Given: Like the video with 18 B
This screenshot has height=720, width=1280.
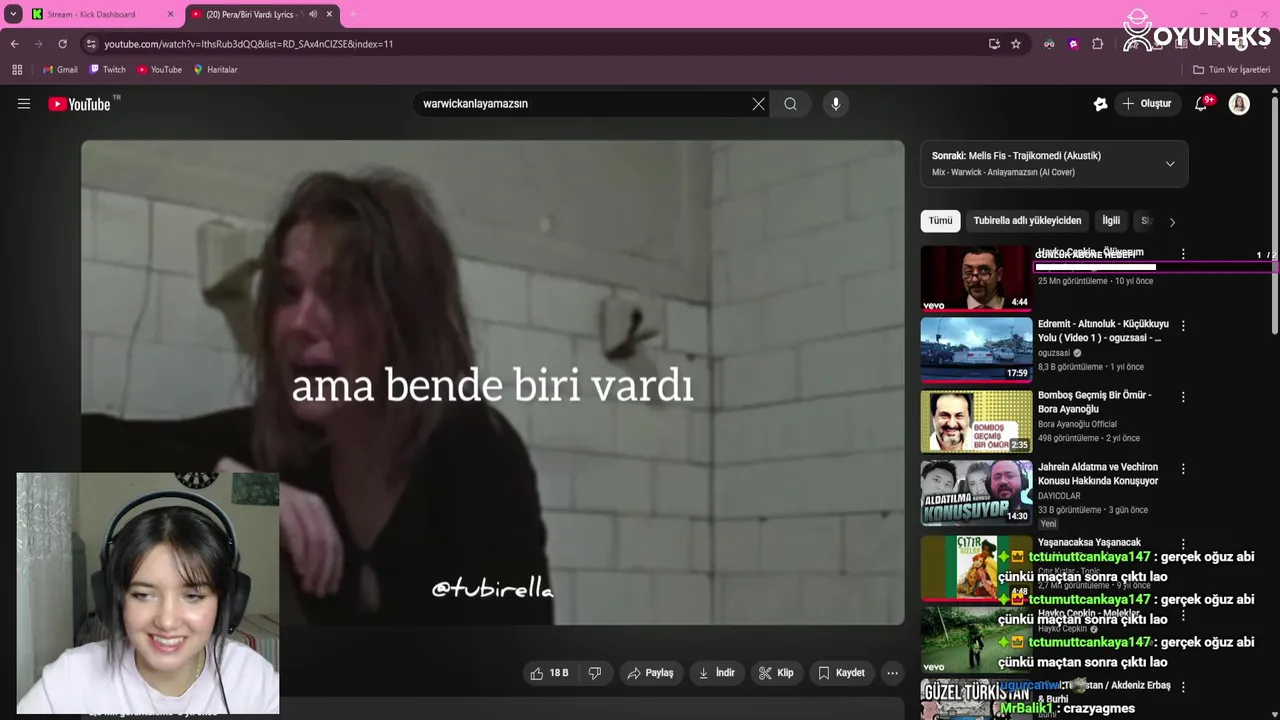Looking at the screenshot, I should (549, 673).
